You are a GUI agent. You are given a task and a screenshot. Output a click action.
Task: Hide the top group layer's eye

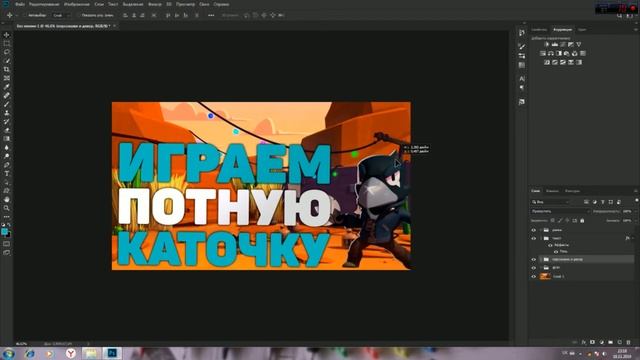point(533,230)
